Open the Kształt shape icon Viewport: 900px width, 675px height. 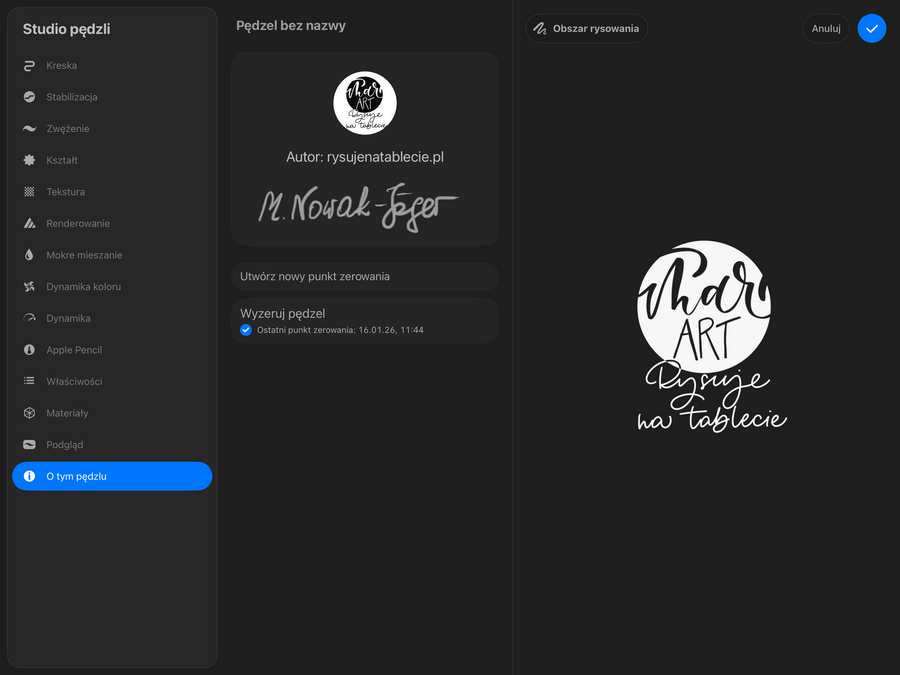(x=29, y=160)
